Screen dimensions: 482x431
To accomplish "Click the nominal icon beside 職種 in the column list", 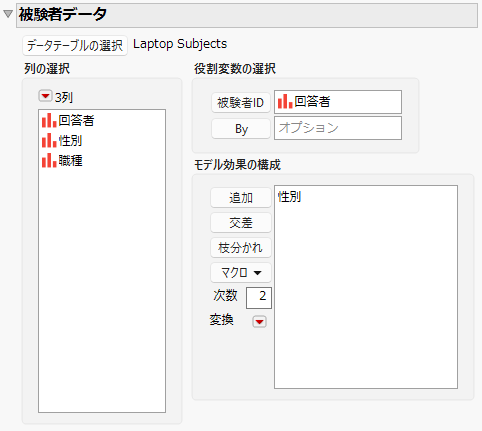I will coord(49,160).
